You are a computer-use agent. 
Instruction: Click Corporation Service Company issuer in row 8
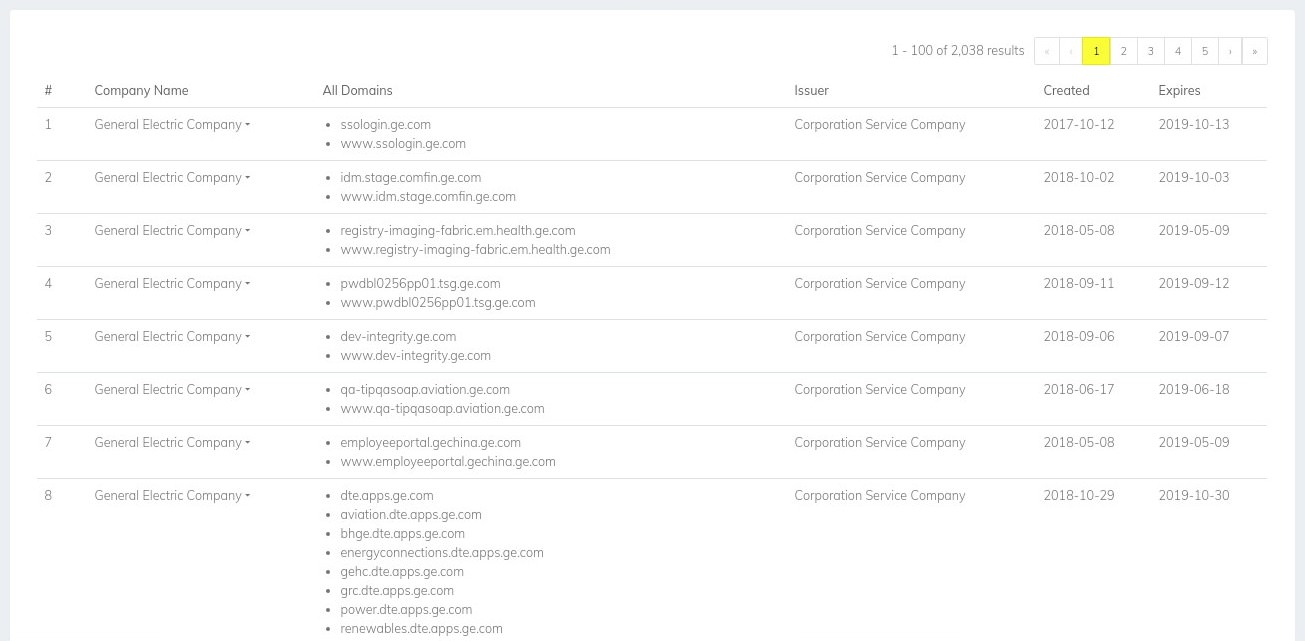point(880,496)
